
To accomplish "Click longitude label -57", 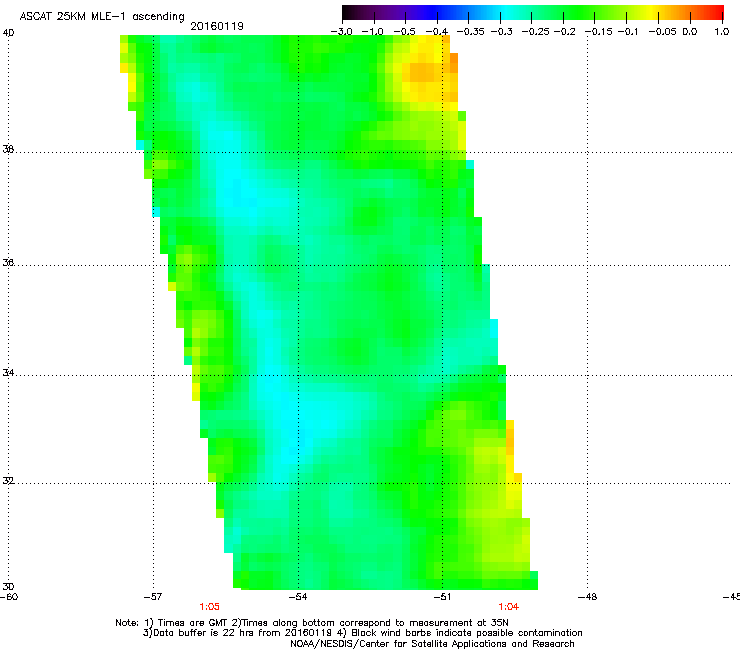I will pos(153,597).
